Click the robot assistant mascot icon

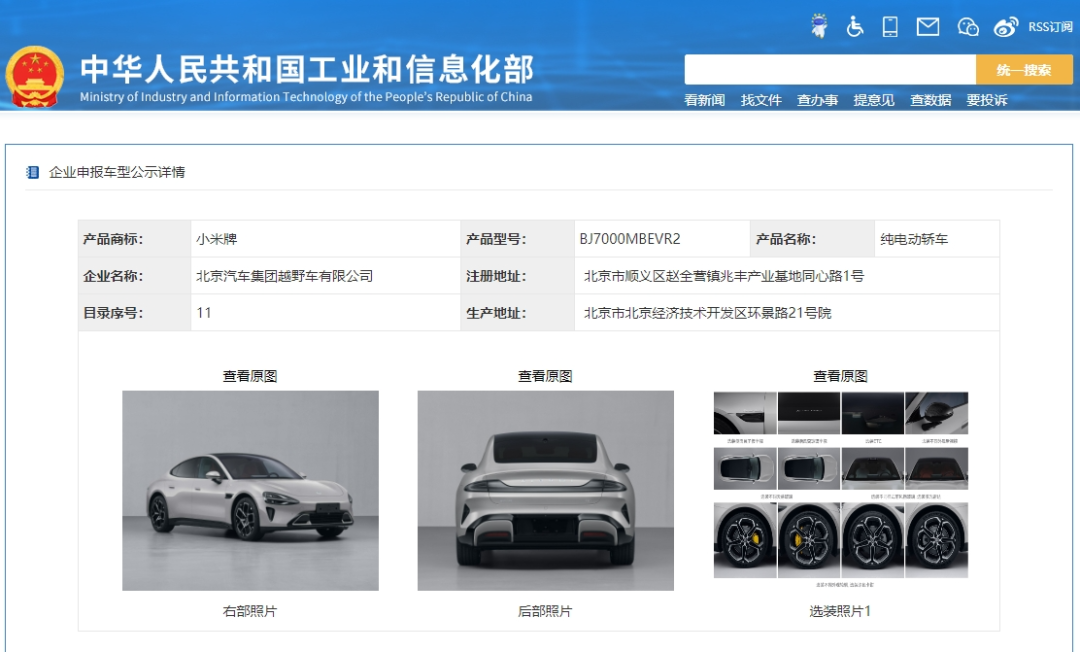coord(819,27)
